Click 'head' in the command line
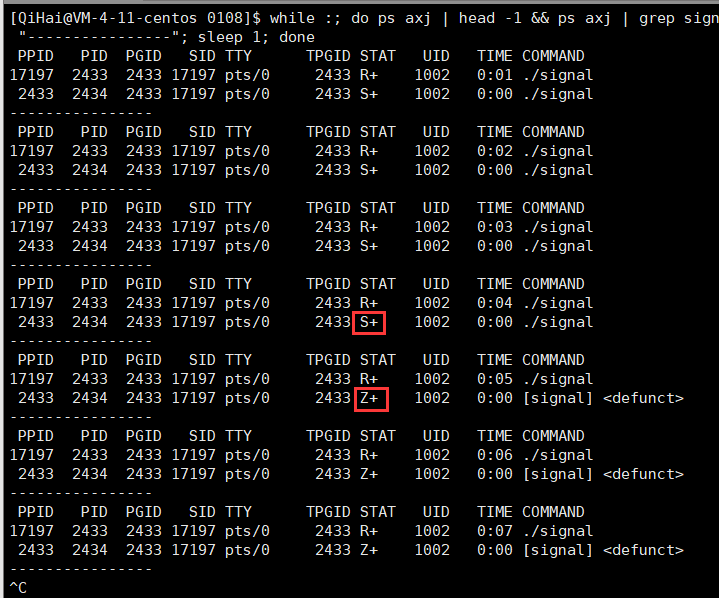Screen dimensions: 719x598 pos(477,18)
